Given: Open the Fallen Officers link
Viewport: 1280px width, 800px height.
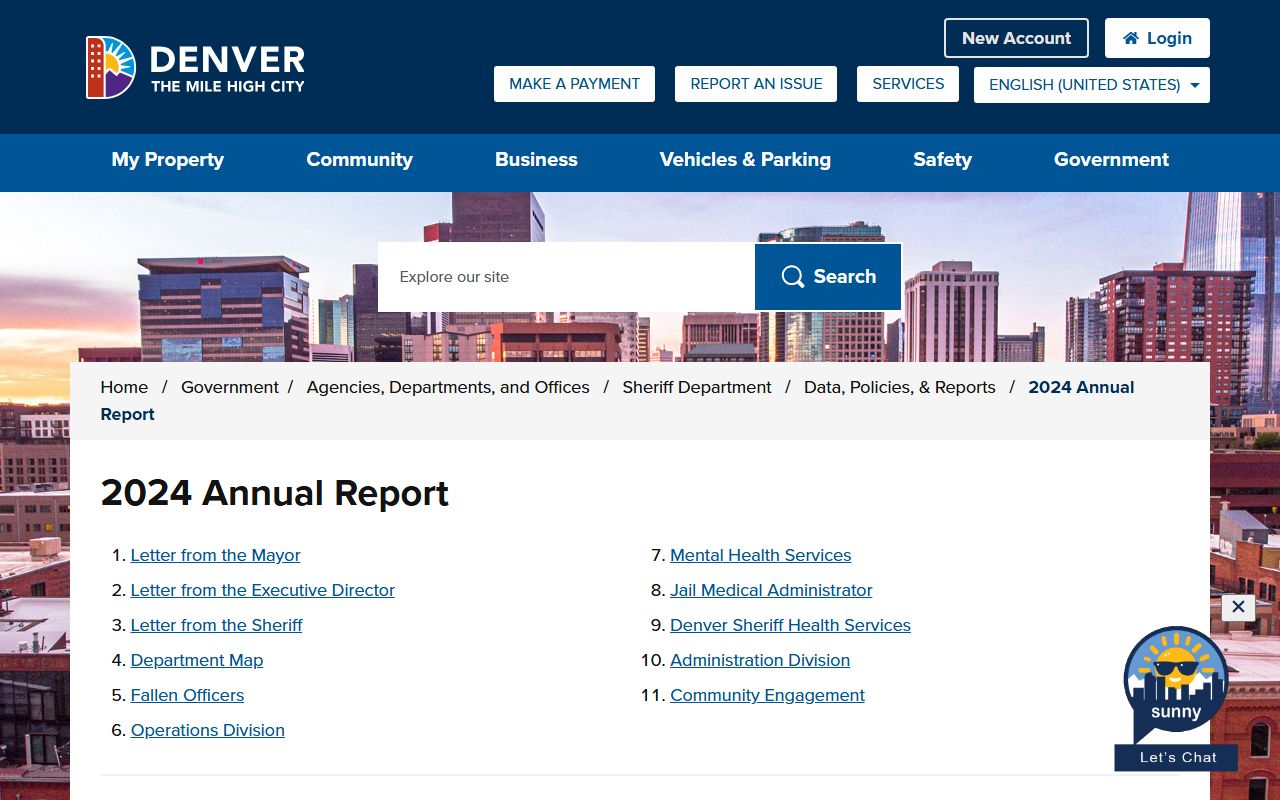Looking at the screenshot, I should 187,695.
